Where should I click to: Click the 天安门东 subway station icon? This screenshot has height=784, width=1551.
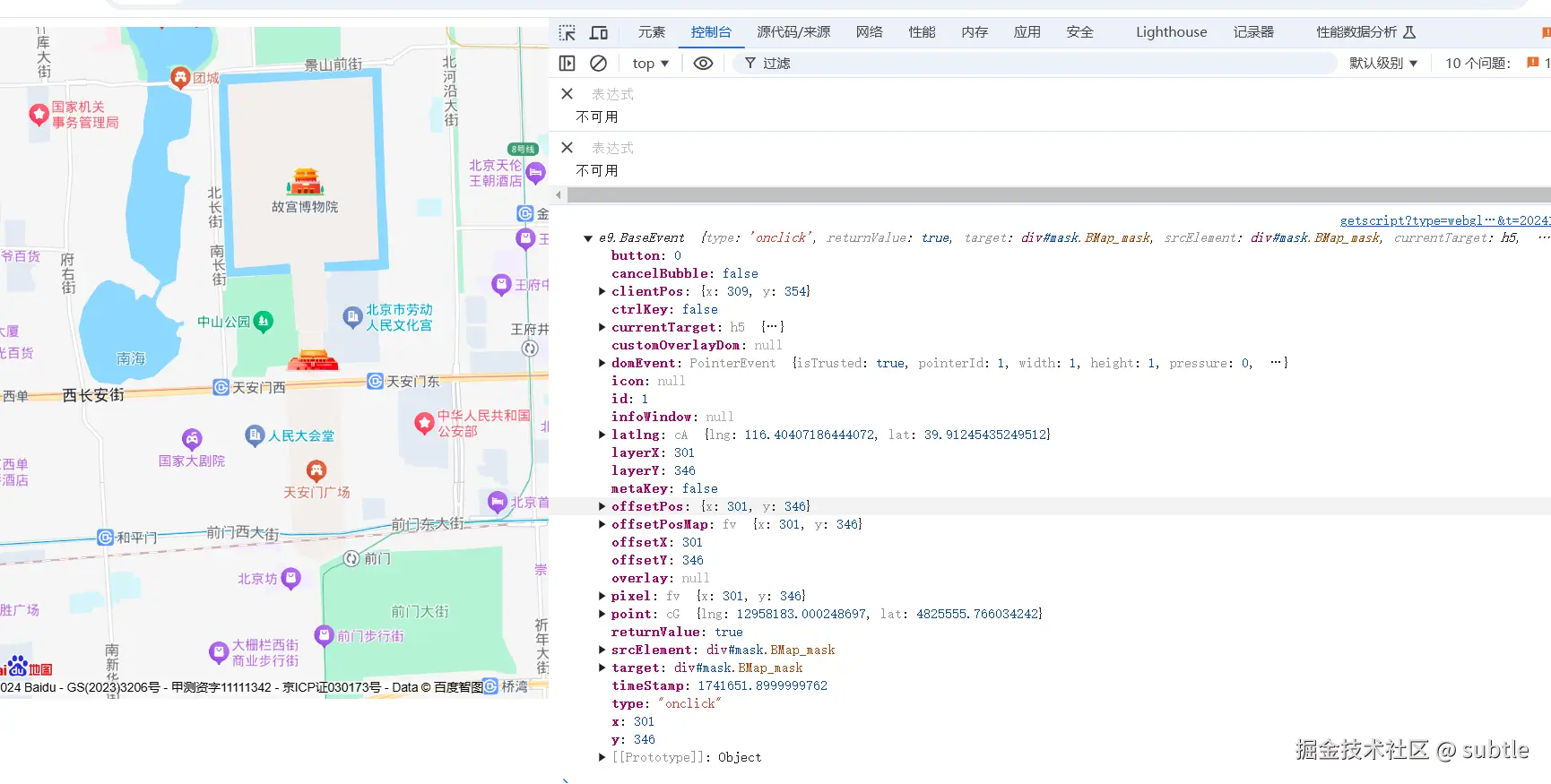click(376, 382)
